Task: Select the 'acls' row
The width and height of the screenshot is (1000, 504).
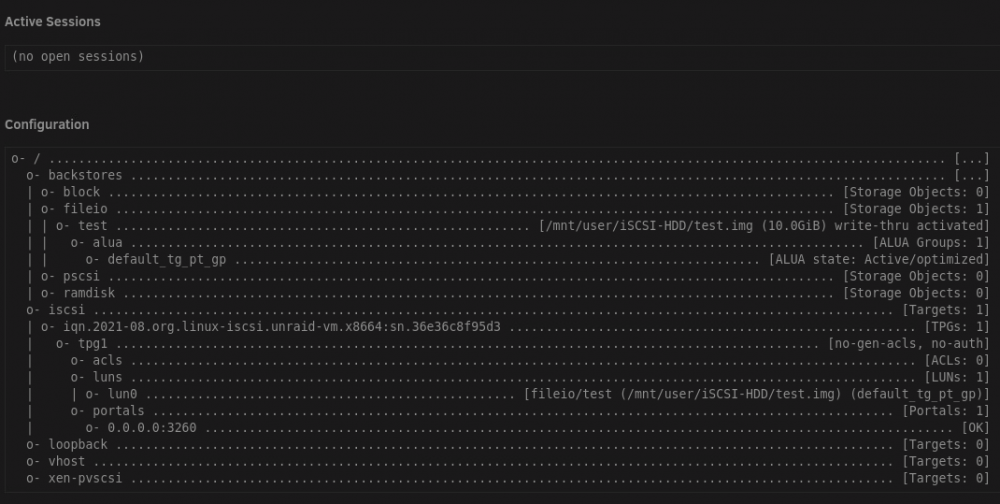Action: [530, 360]
